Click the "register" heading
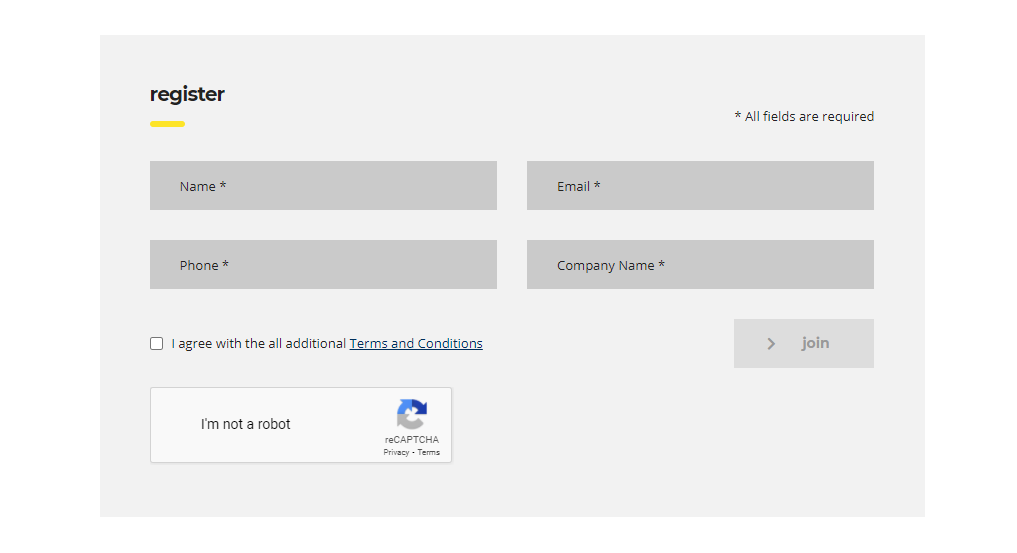The image size is (1017, 553). coord(187,95)
